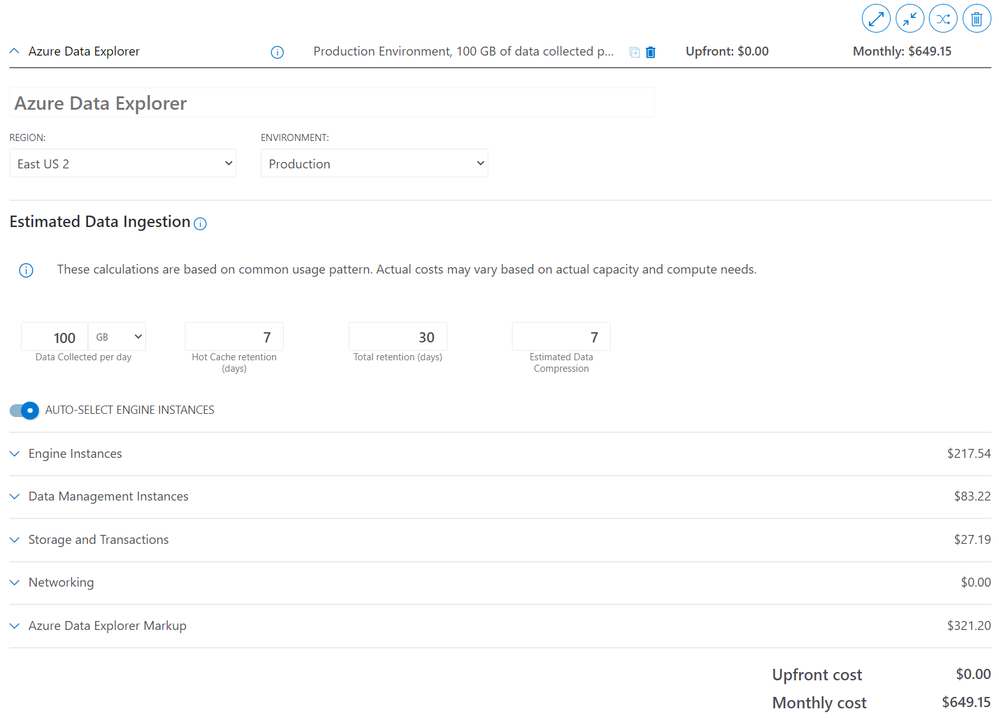Click the clone estimate copy icon
This screenshot has width=999, height=718.
click(635, 52)
